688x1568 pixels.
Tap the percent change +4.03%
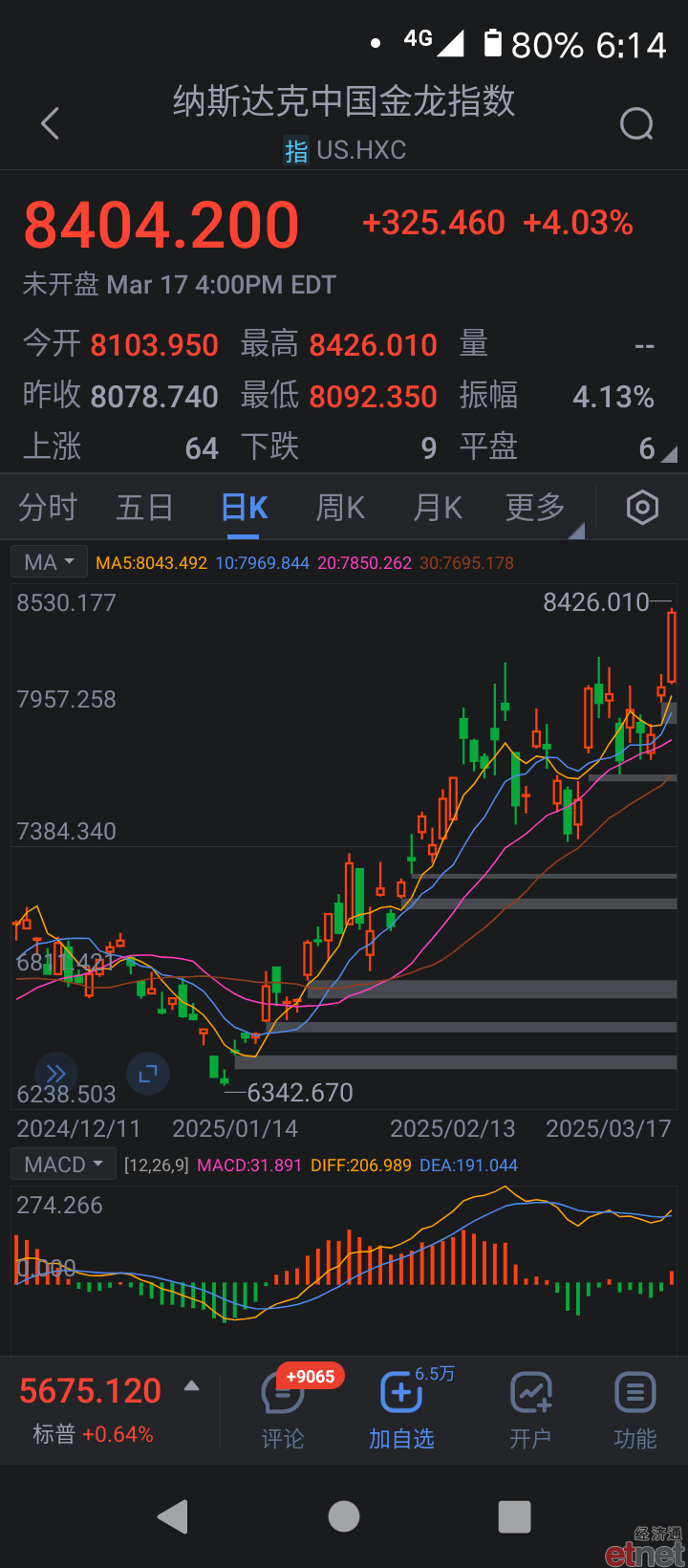pos(578,223)
